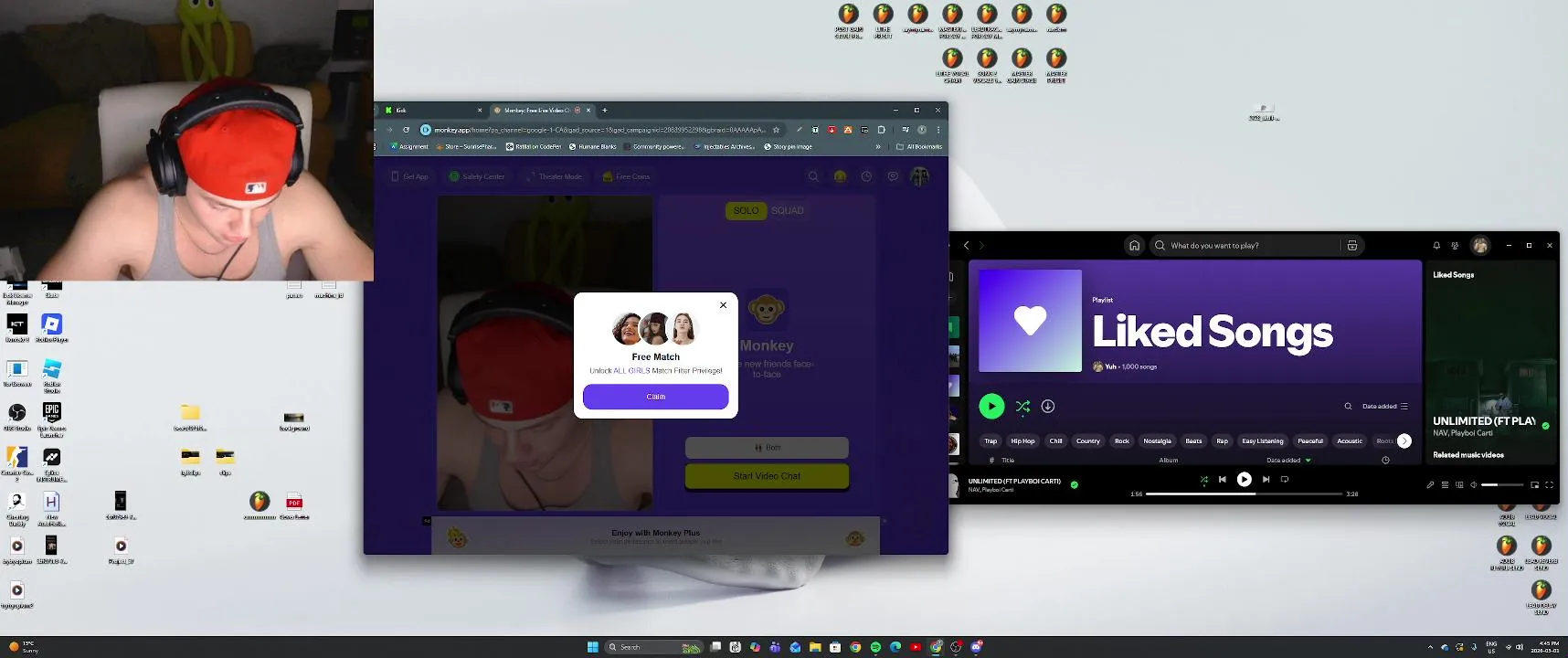This screenshot has height=658, width=1568.
Task: Select the Country genre filter
Action: [1087, 440]
